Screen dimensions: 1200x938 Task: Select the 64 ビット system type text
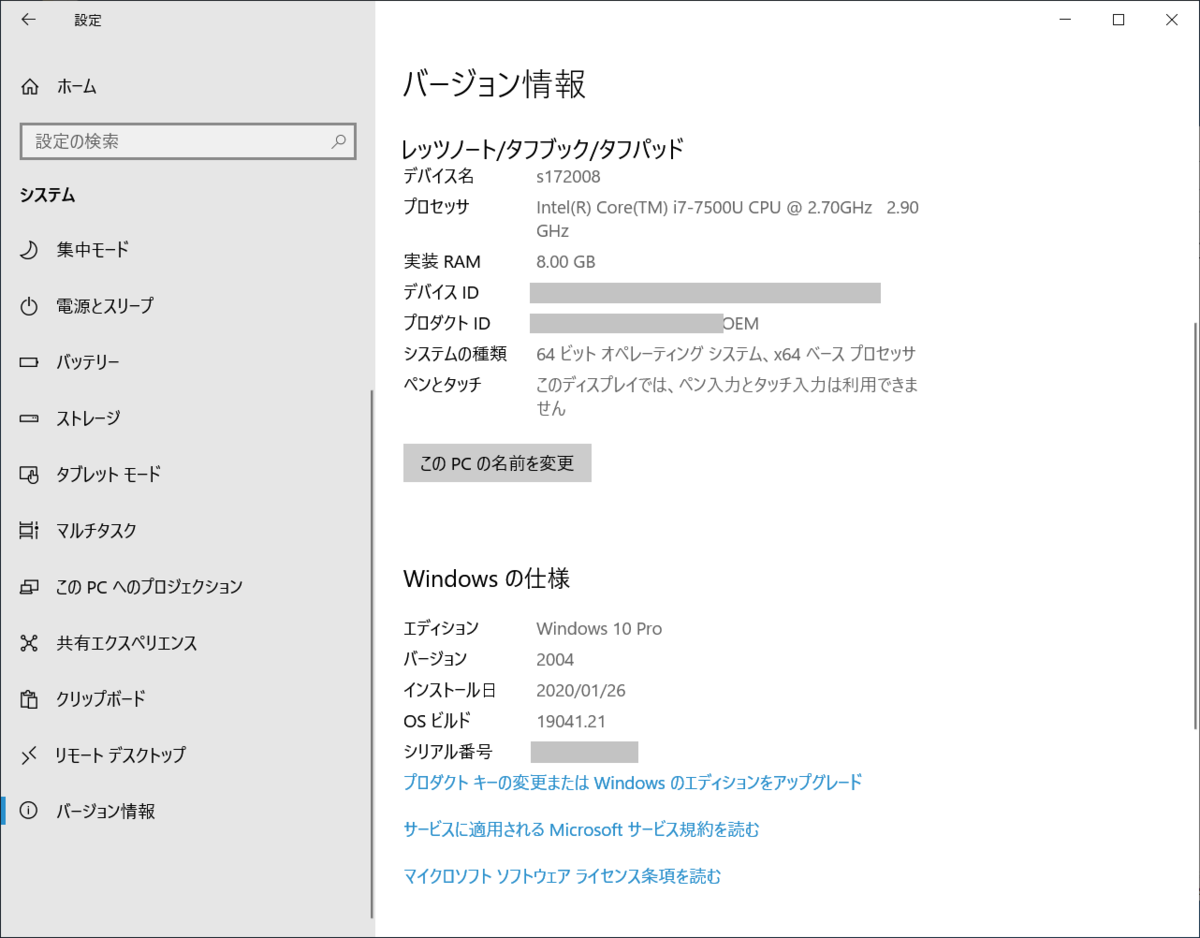pyautogui.click(x=726, y=354)
